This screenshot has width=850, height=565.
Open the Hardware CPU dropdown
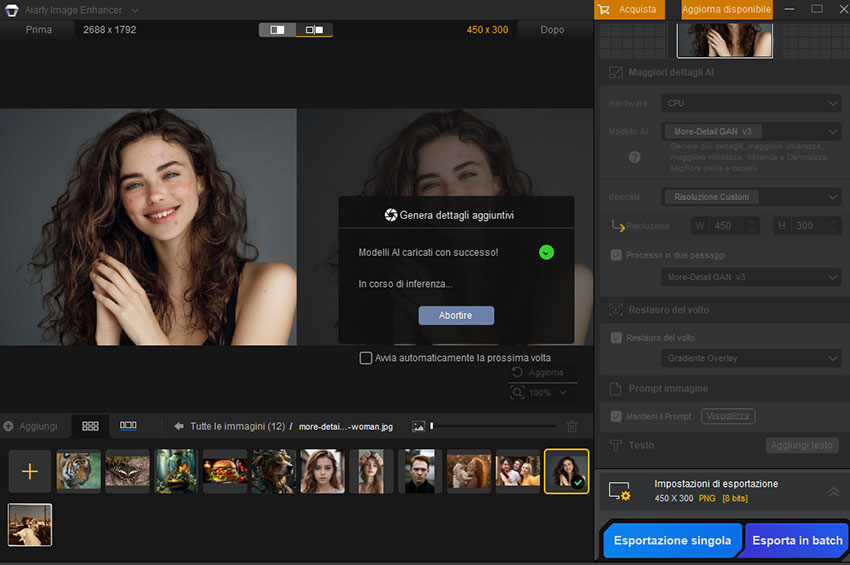tap(751, 103)
